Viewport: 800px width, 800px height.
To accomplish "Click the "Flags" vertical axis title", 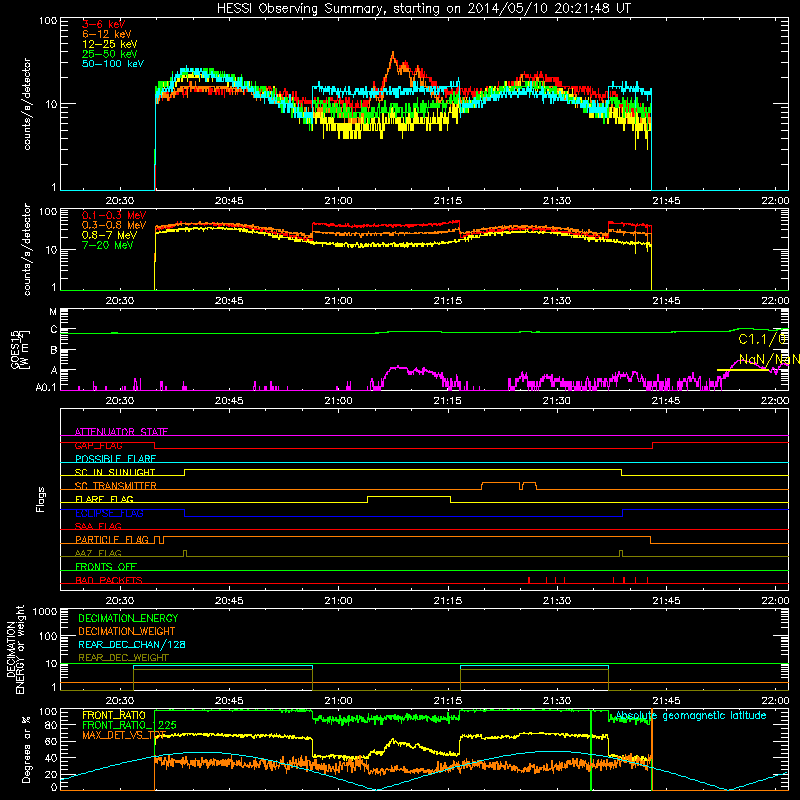I will [41, 499].
